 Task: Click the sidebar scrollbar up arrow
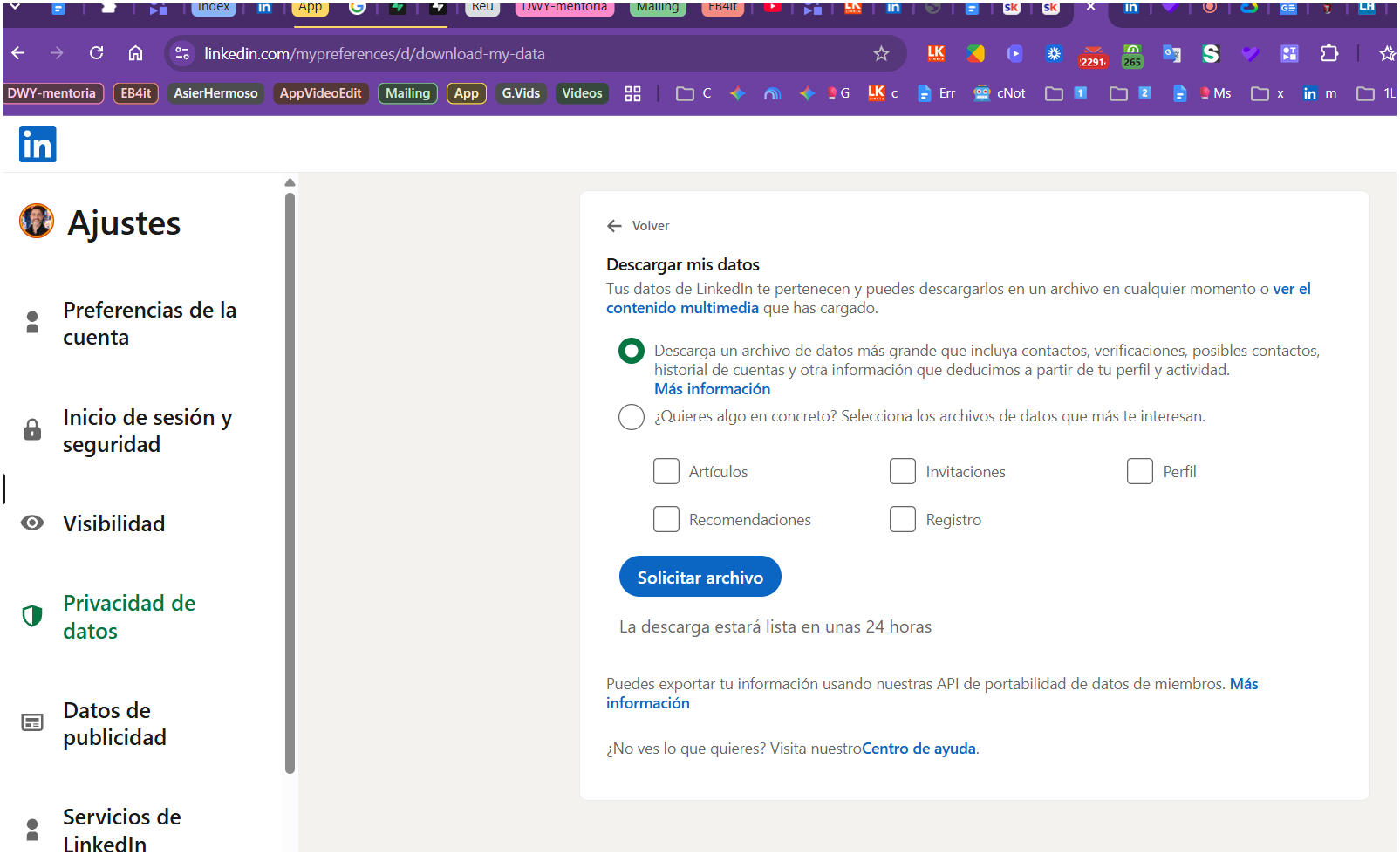tap(290, 182)
